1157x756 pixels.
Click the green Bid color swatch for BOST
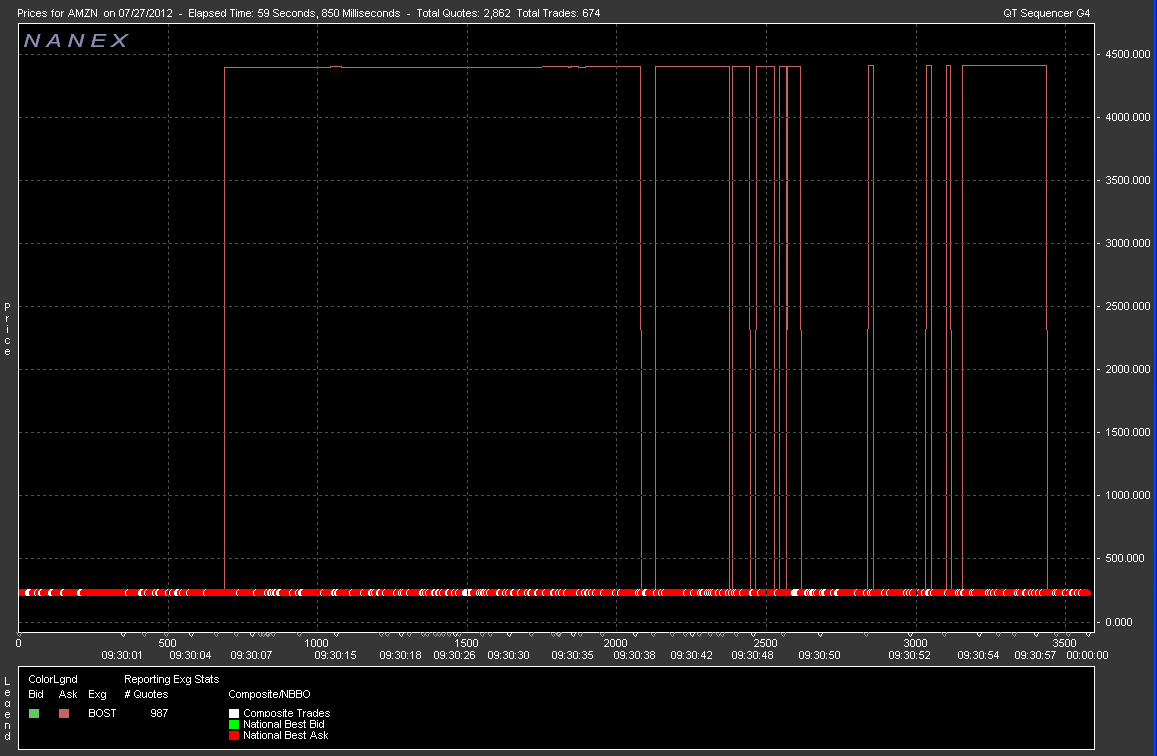pyautogui.click(x=34, y=713)
